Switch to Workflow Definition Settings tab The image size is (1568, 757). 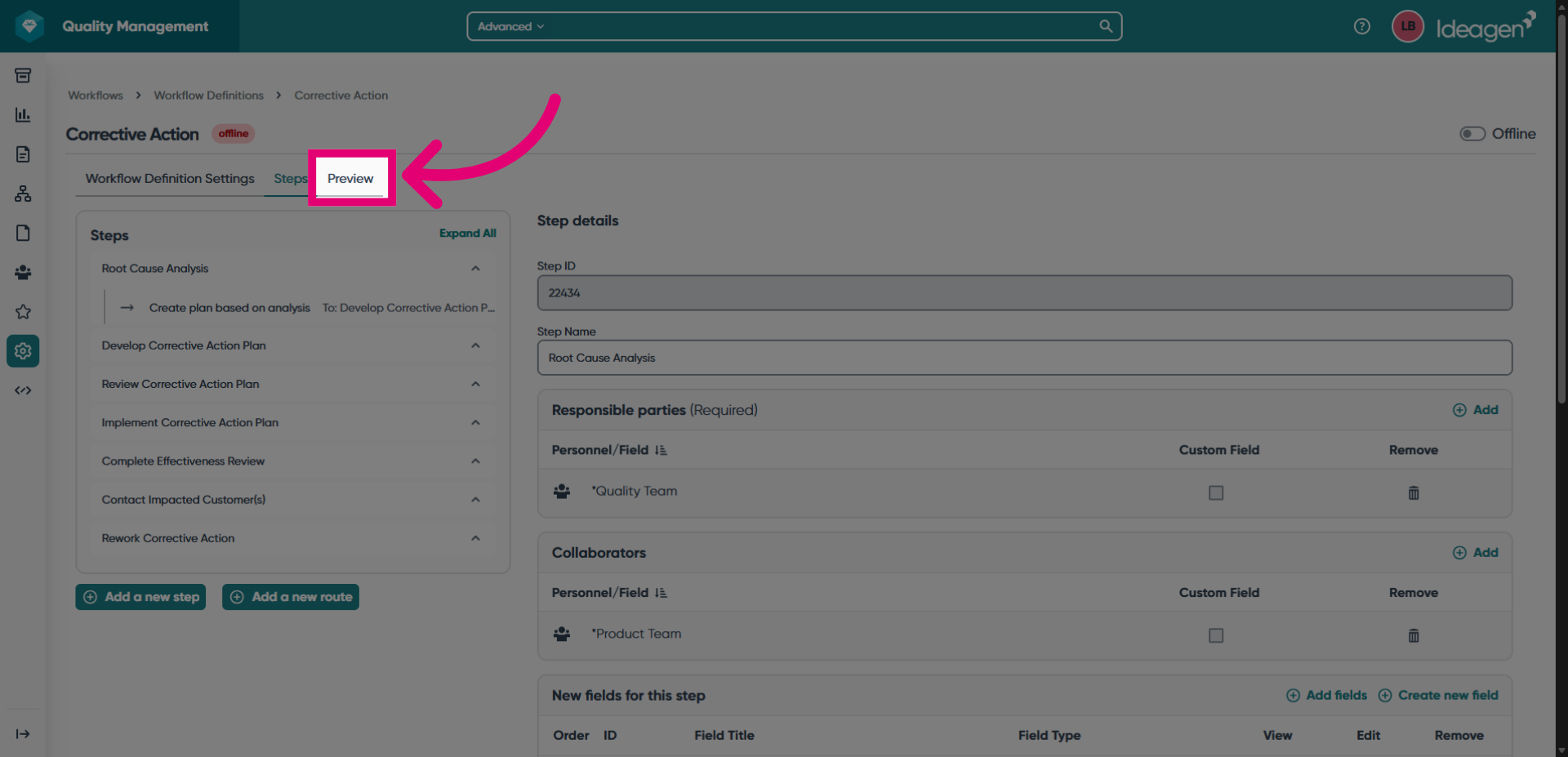(170, 178)
